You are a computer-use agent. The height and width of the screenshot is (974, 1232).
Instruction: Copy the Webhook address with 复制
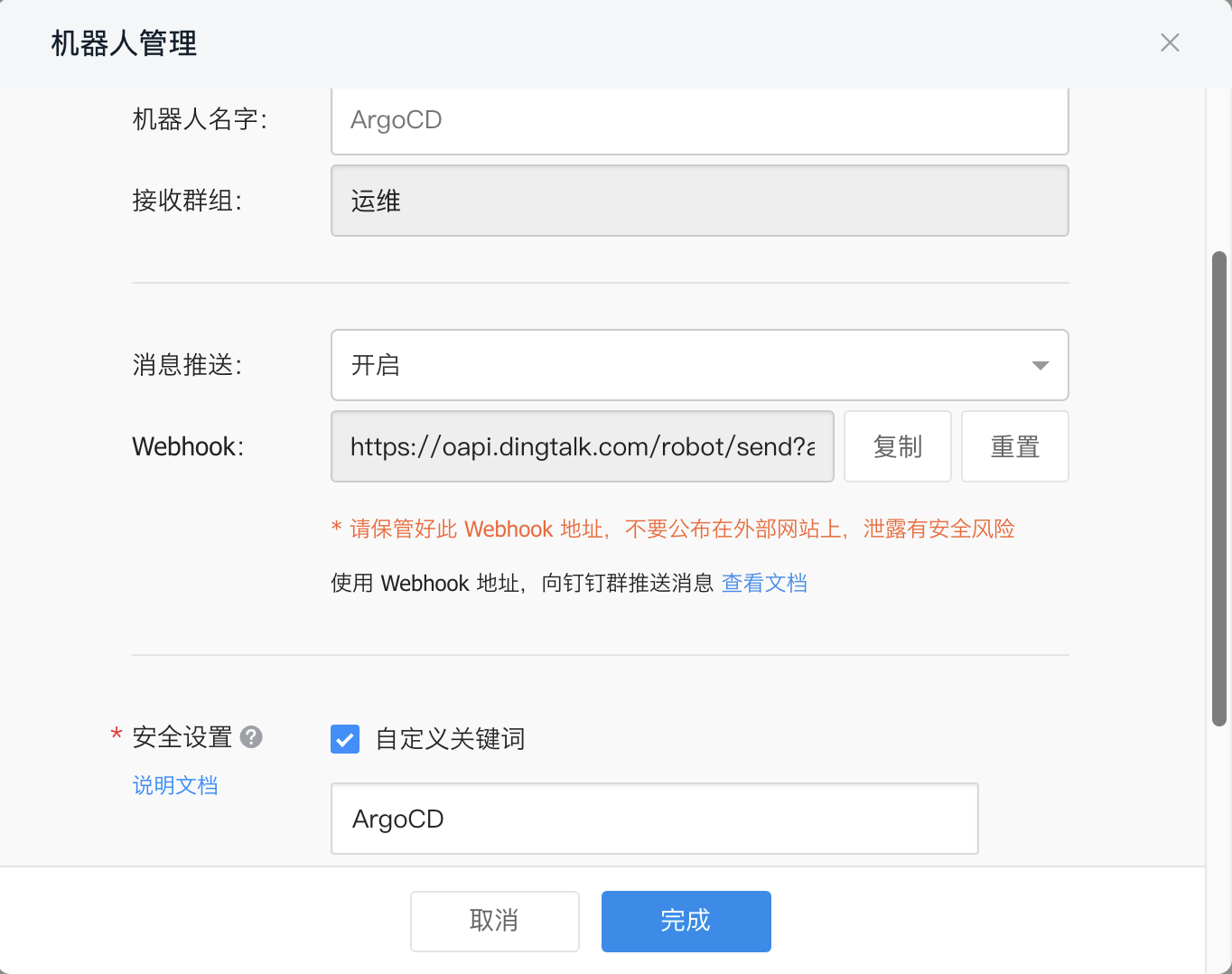897,445
